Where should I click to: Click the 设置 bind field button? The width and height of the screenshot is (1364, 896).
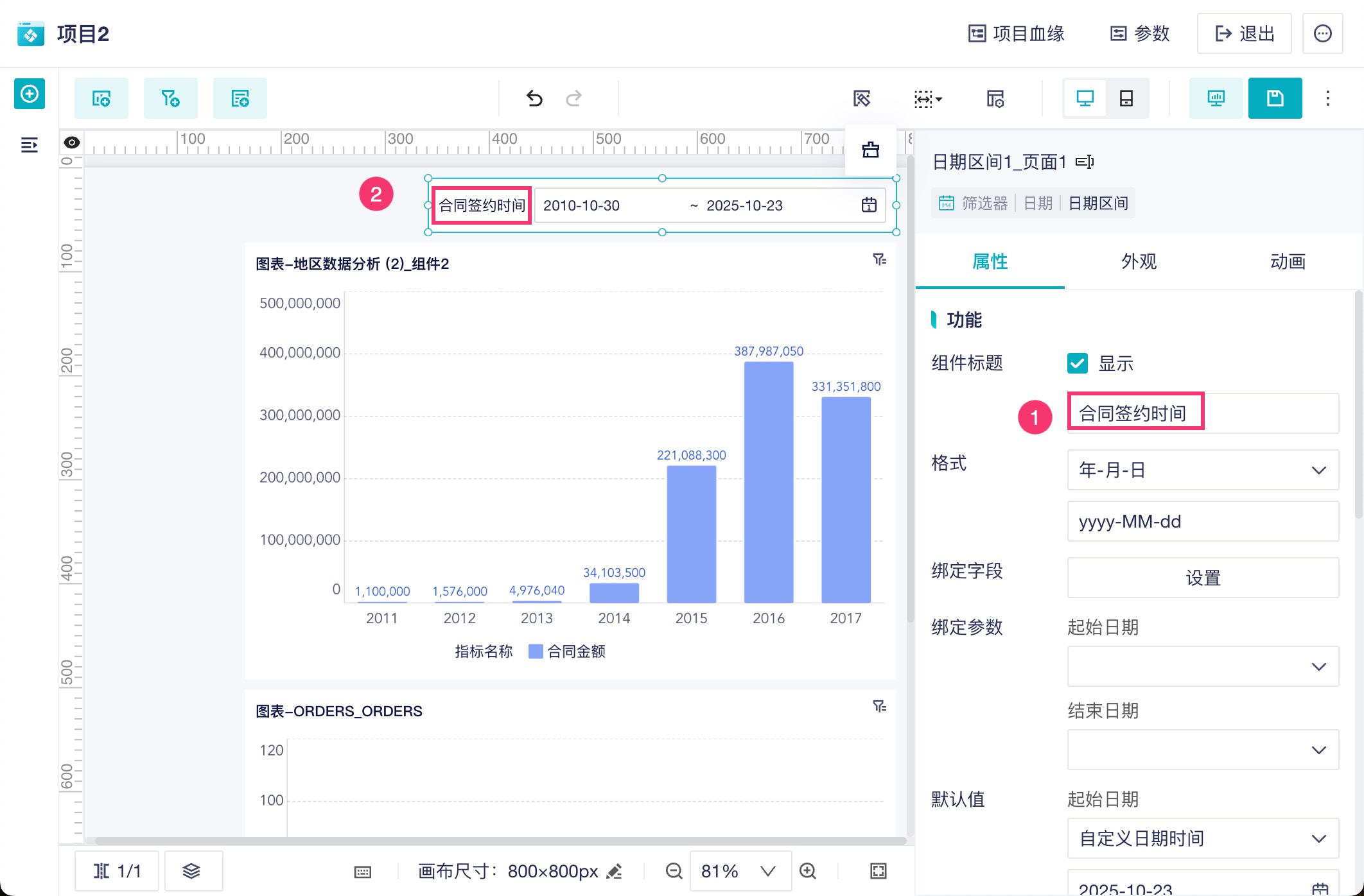pyautogui.click(x=1202, y=578)
